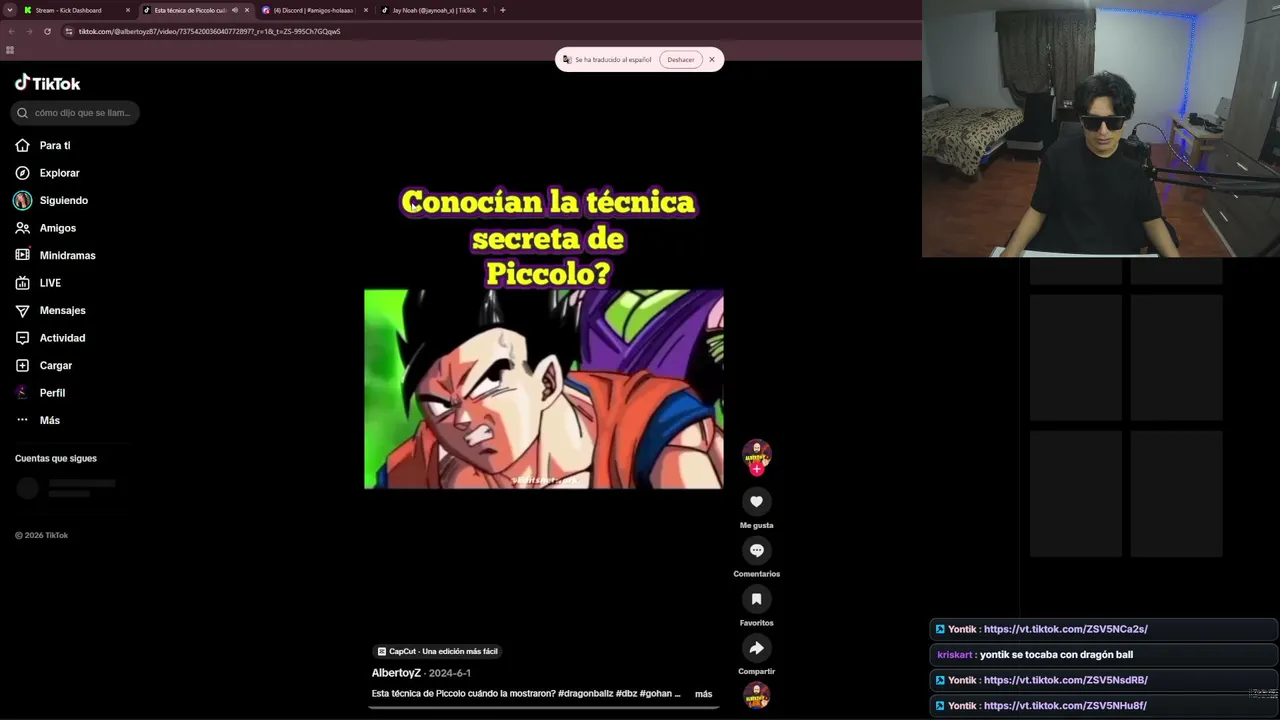Screen dimensions: 1280x720
Task: Click the browser forward arrow
Action: (29, 31)
